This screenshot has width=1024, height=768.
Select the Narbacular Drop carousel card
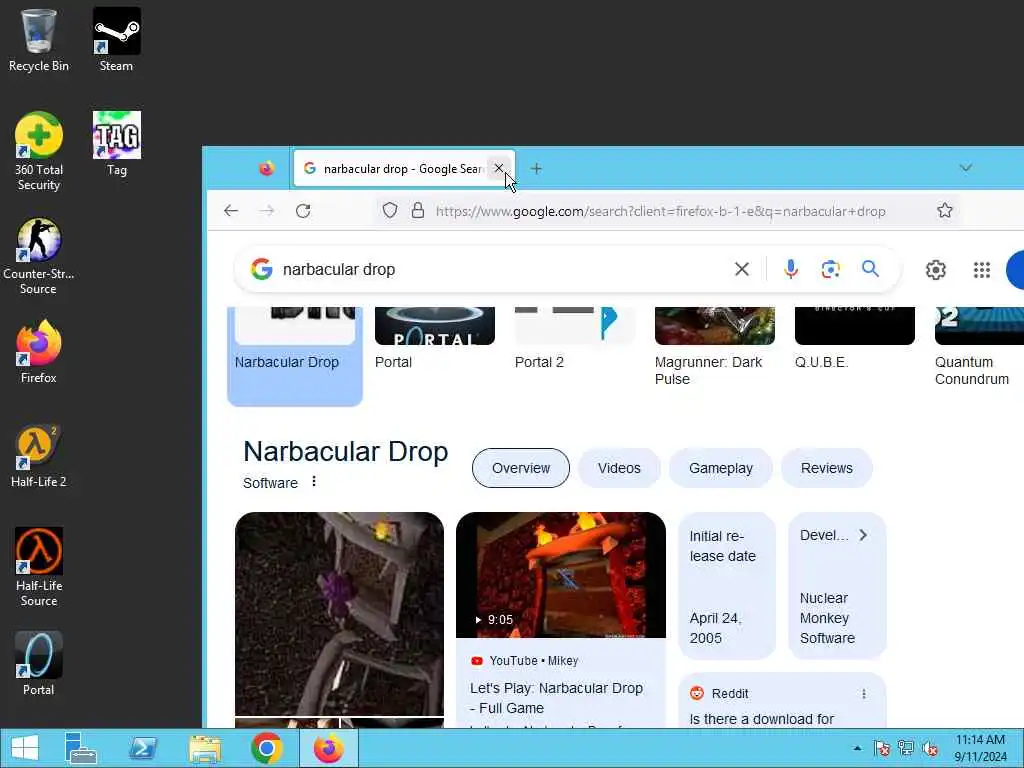[295, 356]
